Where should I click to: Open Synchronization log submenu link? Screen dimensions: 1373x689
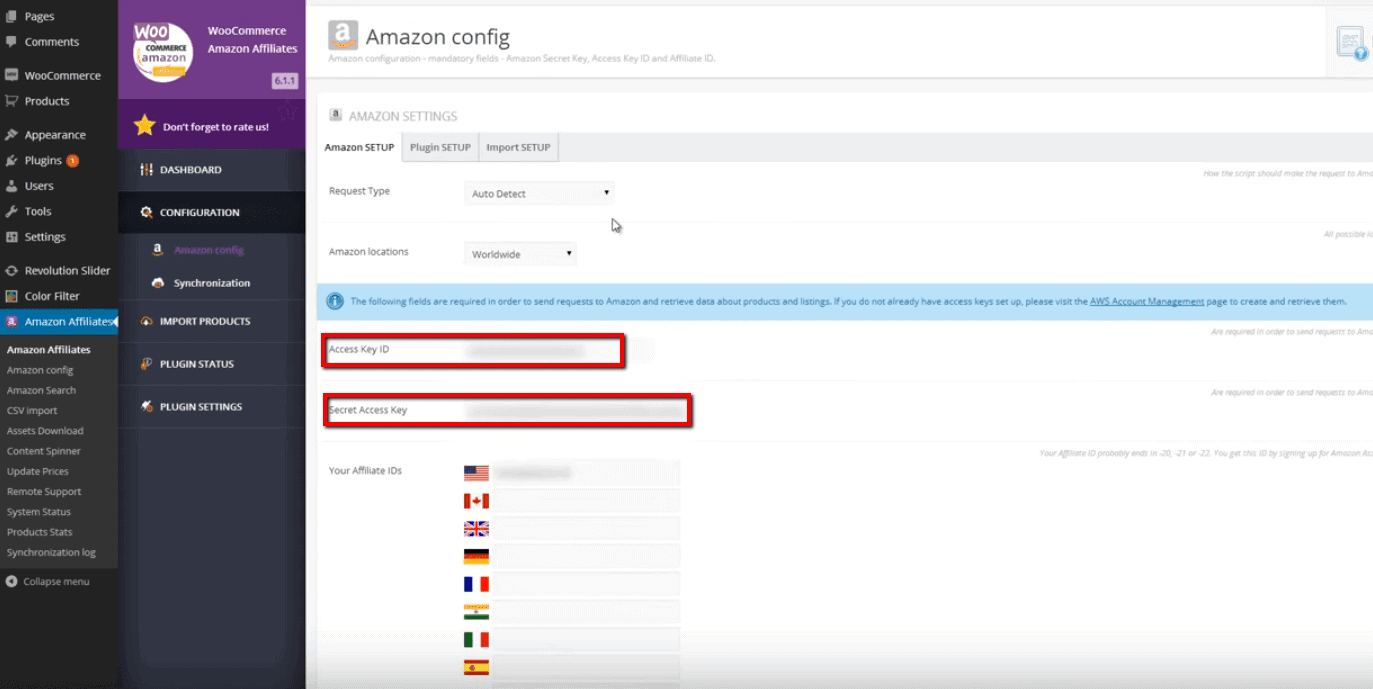click(x=51, y=552)
